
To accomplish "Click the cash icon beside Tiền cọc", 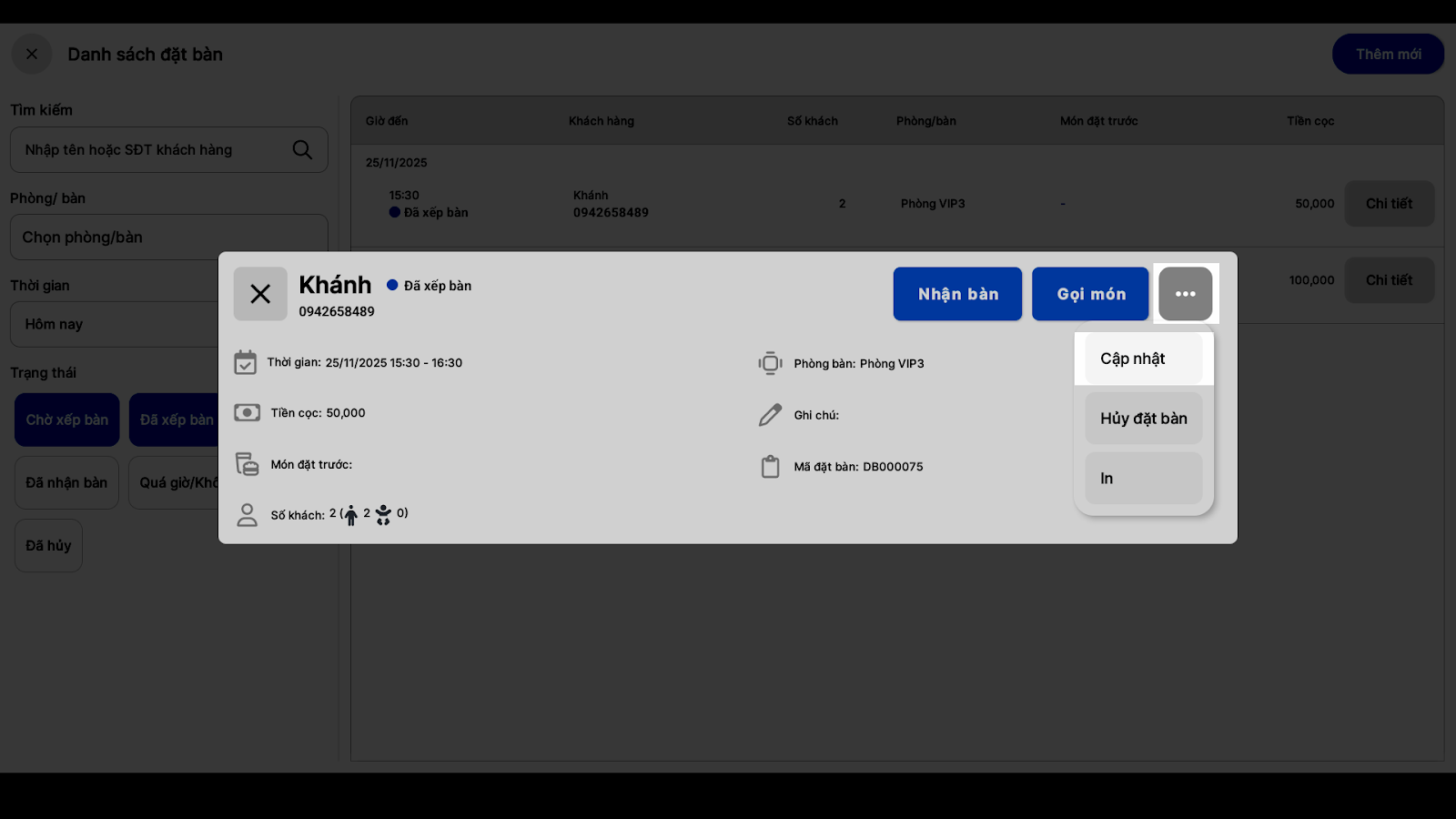I will pyautogui.click(x=247, y=413).
